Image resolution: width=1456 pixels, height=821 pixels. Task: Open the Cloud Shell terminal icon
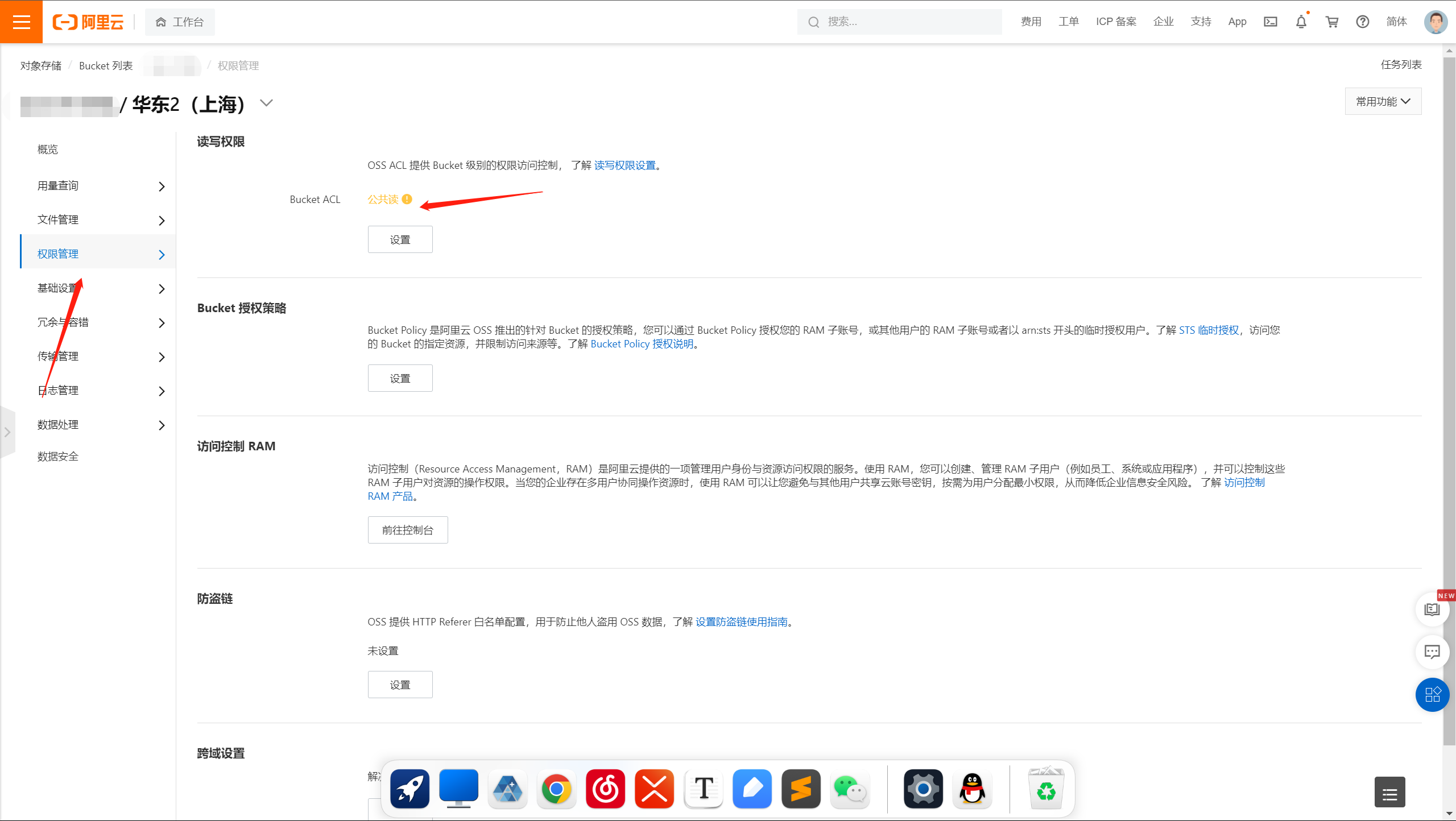pyautogui.click(x=1270, y=22)
